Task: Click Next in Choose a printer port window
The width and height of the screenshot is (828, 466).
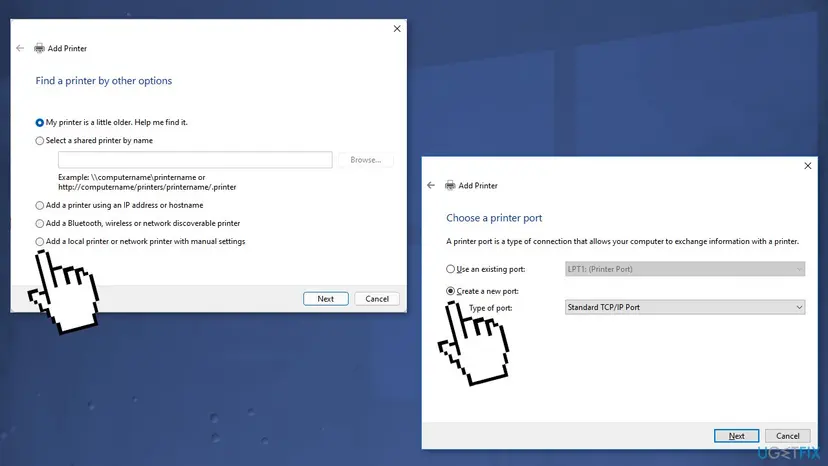Action: pos(736,436)
